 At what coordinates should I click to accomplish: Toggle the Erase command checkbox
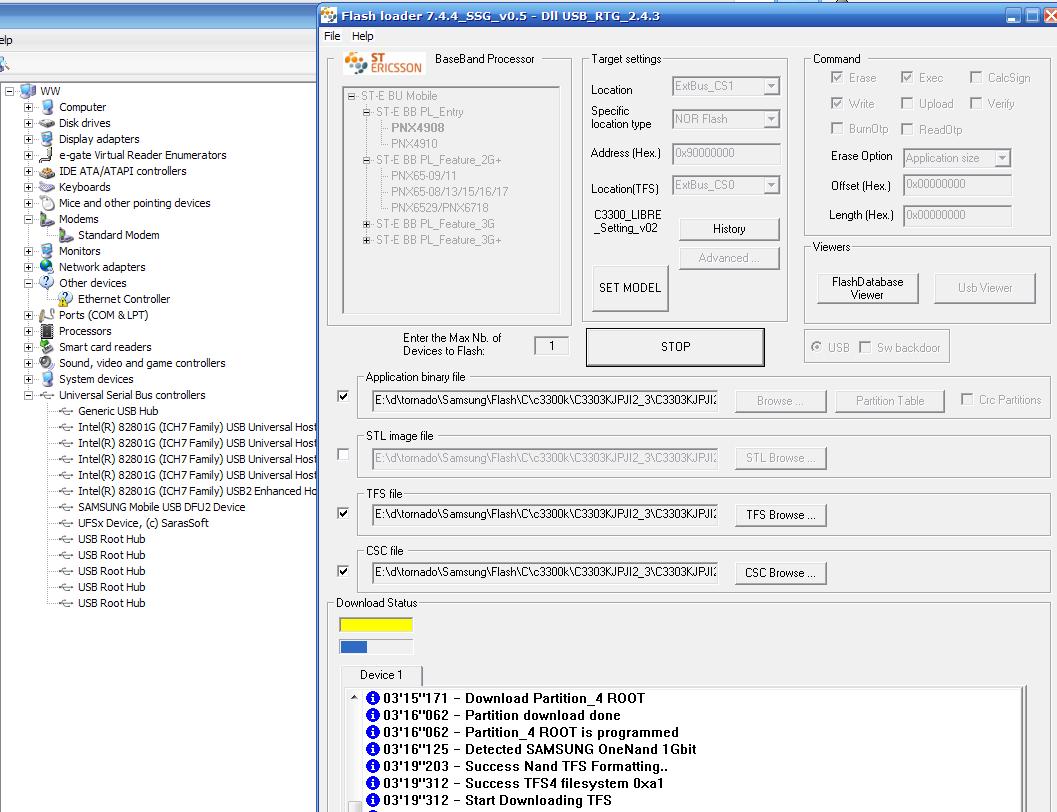pos(837,77)
